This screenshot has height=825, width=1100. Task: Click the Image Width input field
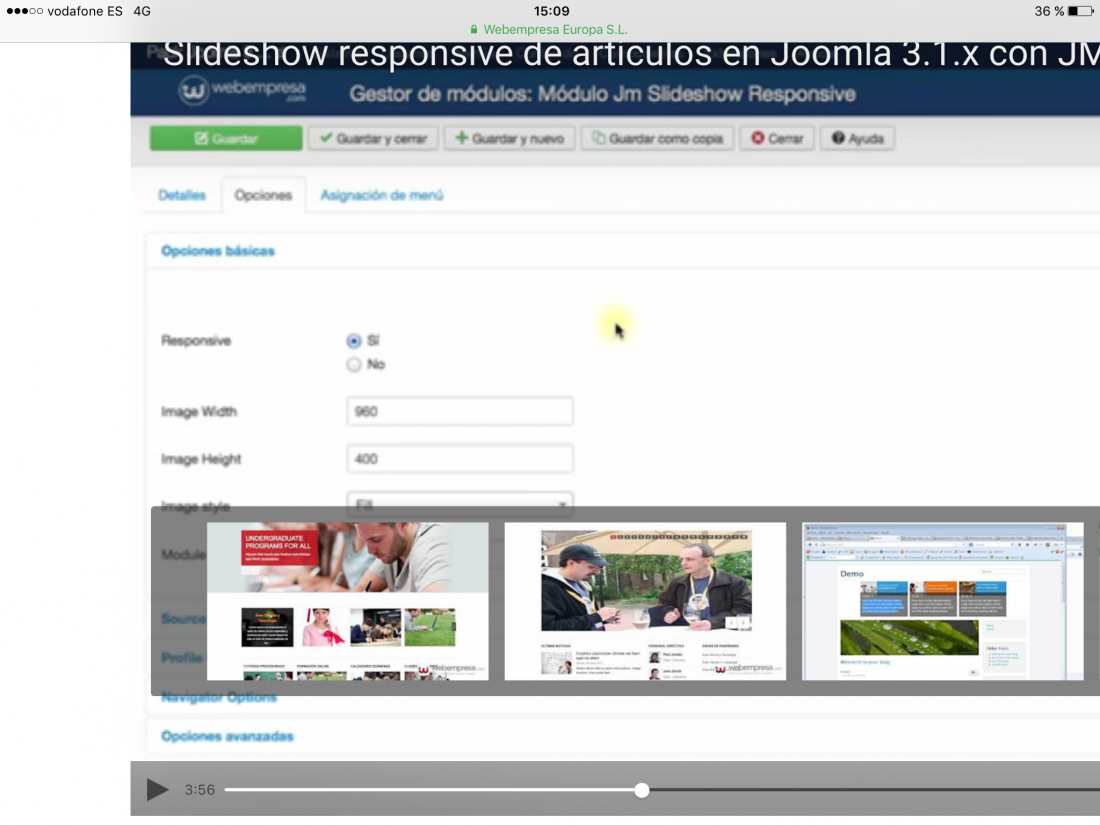[460, 411]
